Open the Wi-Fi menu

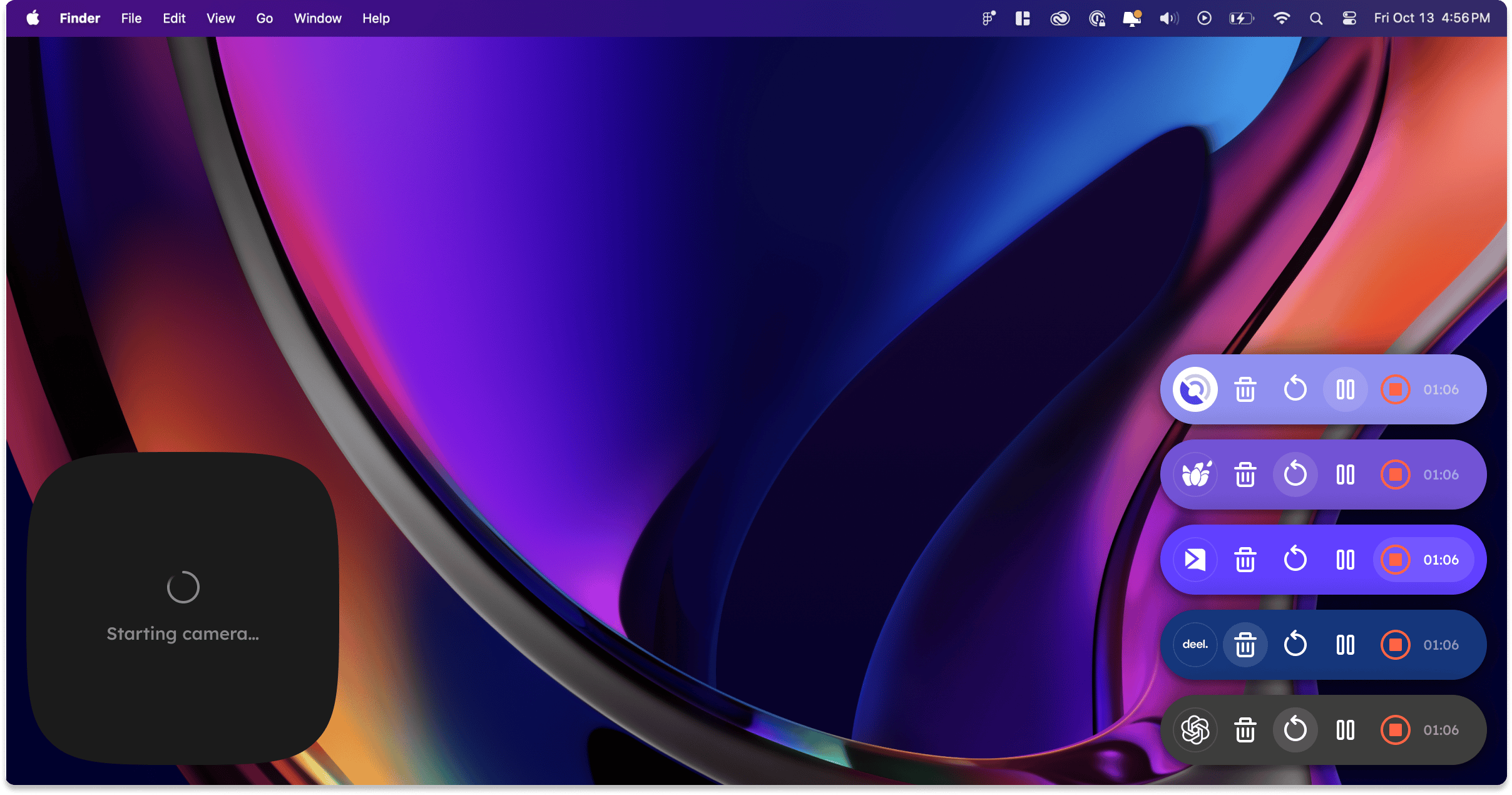1281,18
